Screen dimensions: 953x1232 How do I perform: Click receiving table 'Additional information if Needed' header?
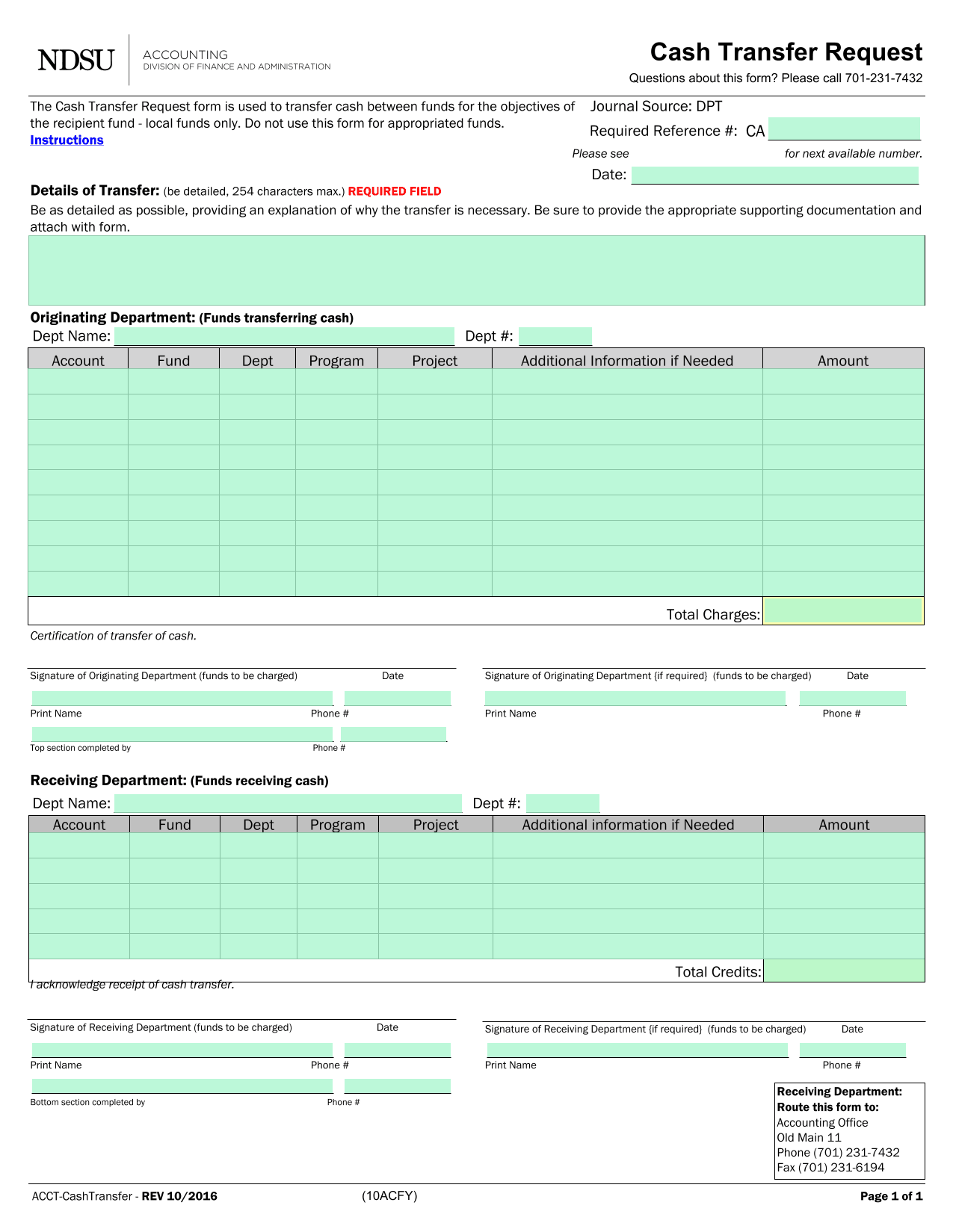[x=628, y=825]
